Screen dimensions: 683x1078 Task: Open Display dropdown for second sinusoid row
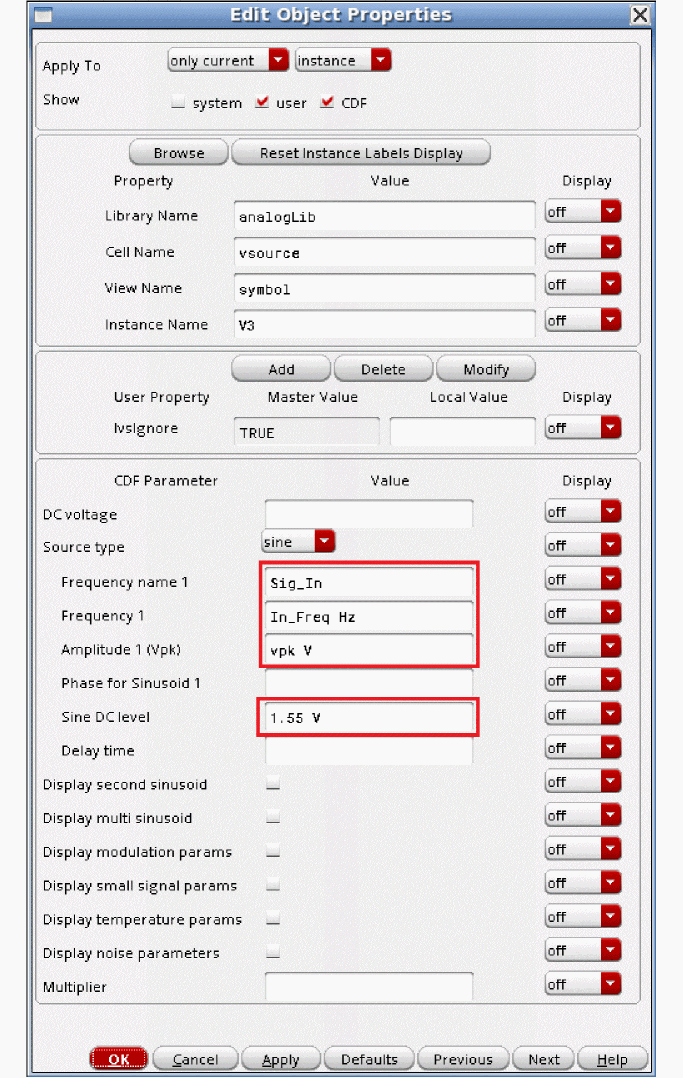(583, 782)
